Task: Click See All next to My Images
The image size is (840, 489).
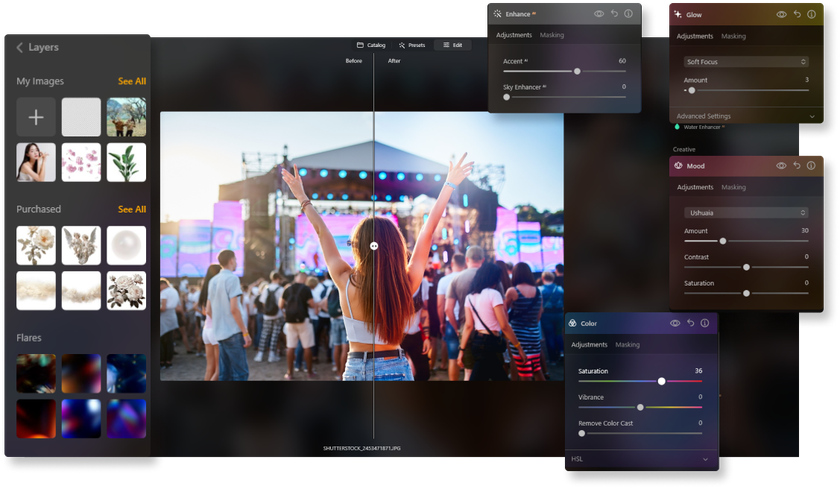Action: [x=132, y=81]
